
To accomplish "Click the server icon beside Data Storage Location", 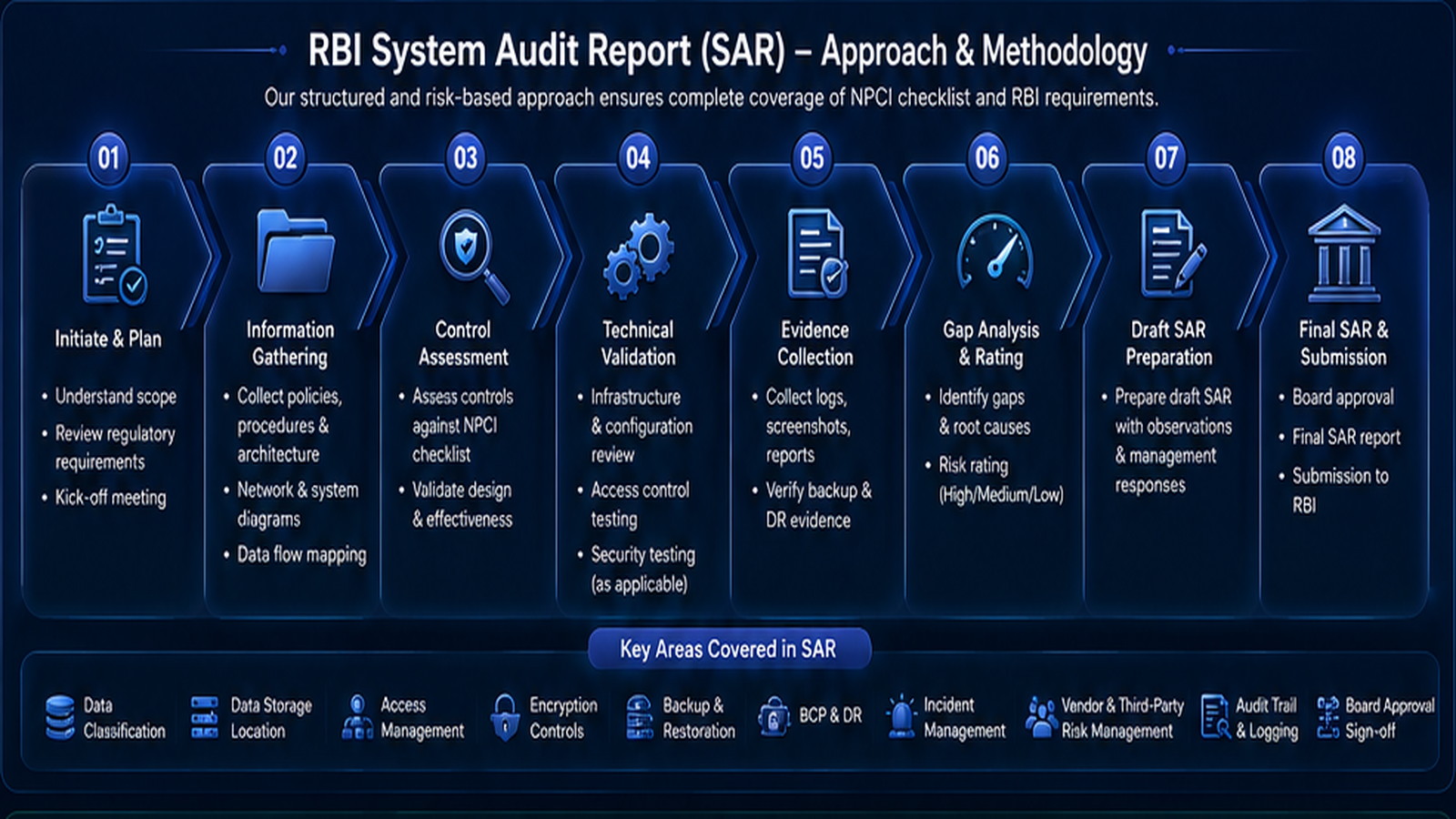I will coord(205,717).
